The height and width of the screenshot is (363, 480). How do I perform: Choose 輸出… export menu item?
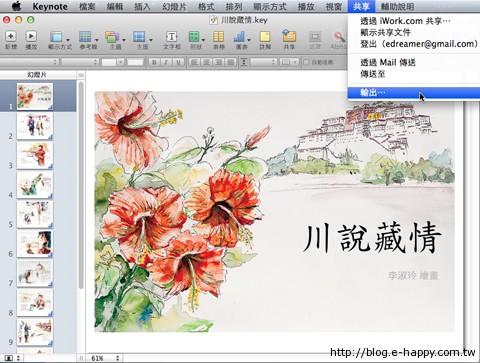414,92
